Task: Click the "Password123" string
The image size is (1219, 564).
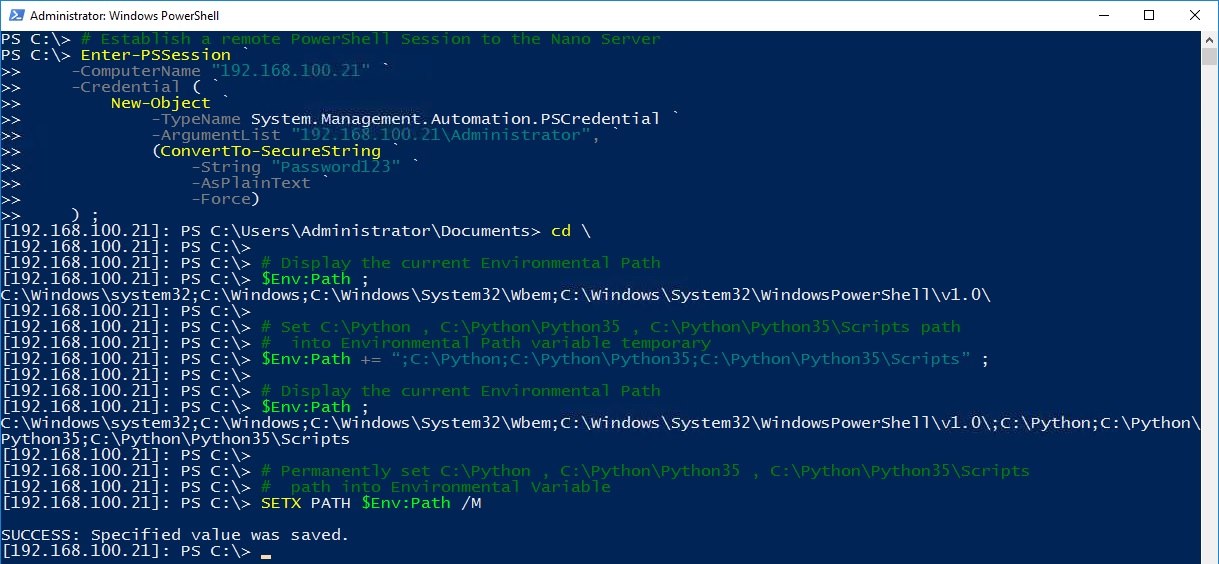Action: pos(335,167)
